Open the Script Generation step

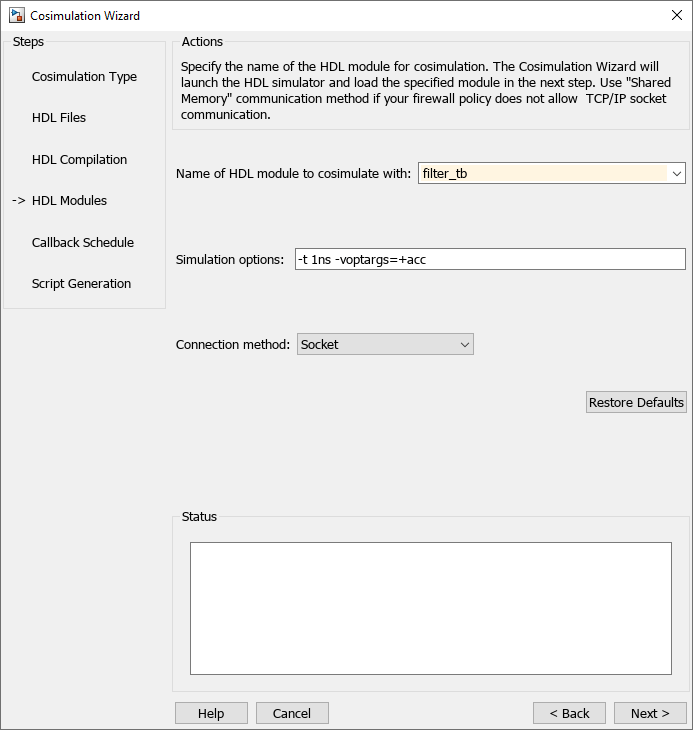[x=81, y=284]
